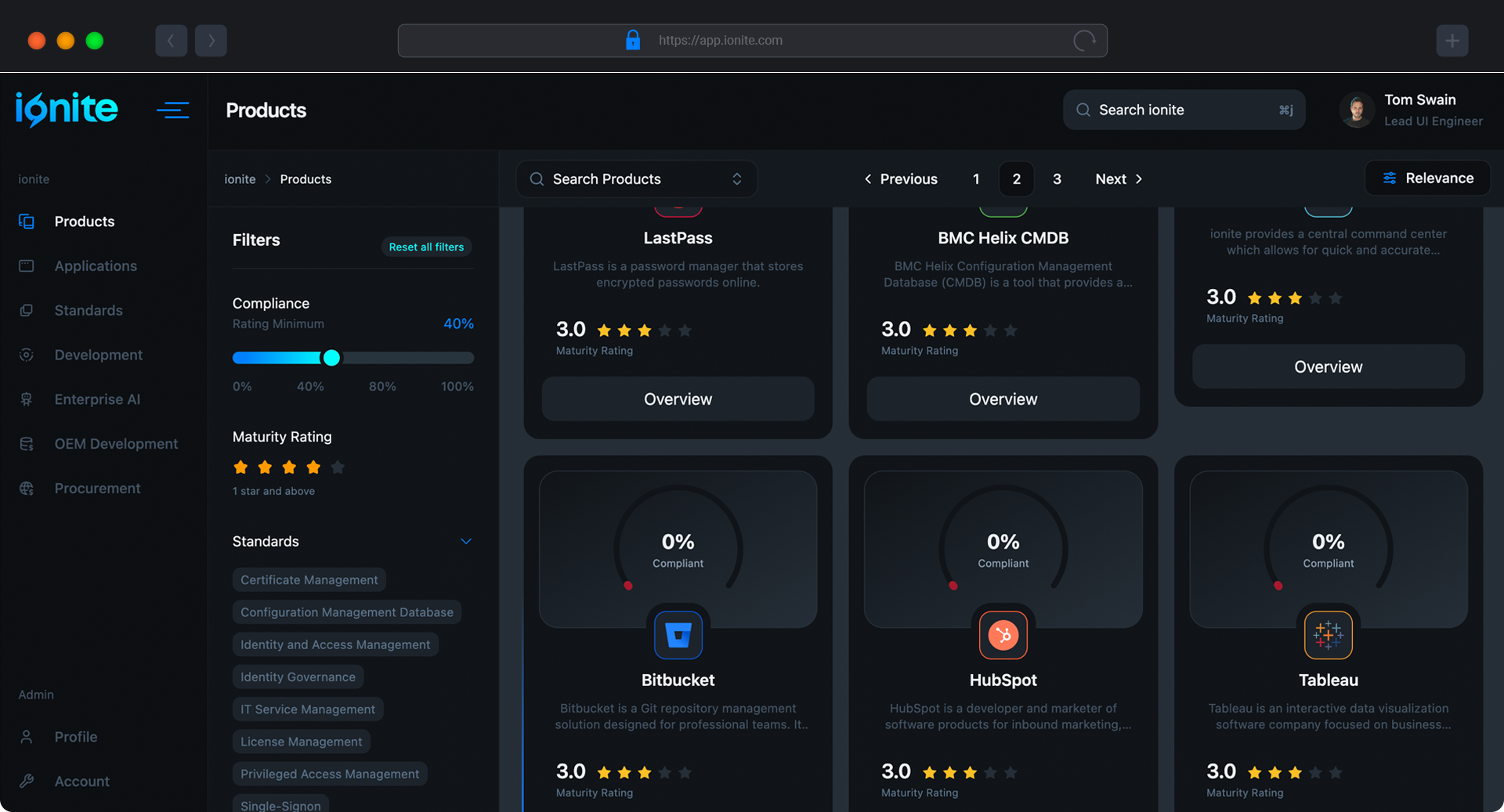Click magnifier icon in Search Products

[537, 179]
